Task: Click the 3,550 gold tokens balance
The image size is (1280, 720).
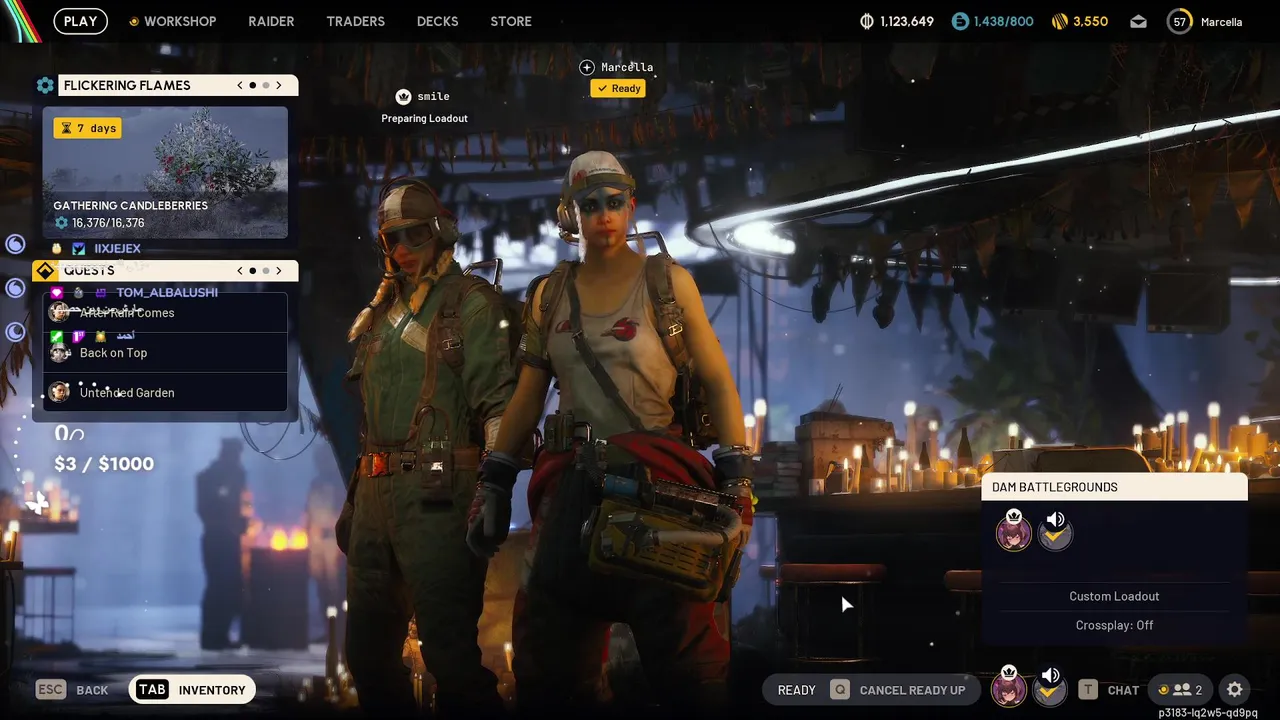Action: pos(1080,21)
